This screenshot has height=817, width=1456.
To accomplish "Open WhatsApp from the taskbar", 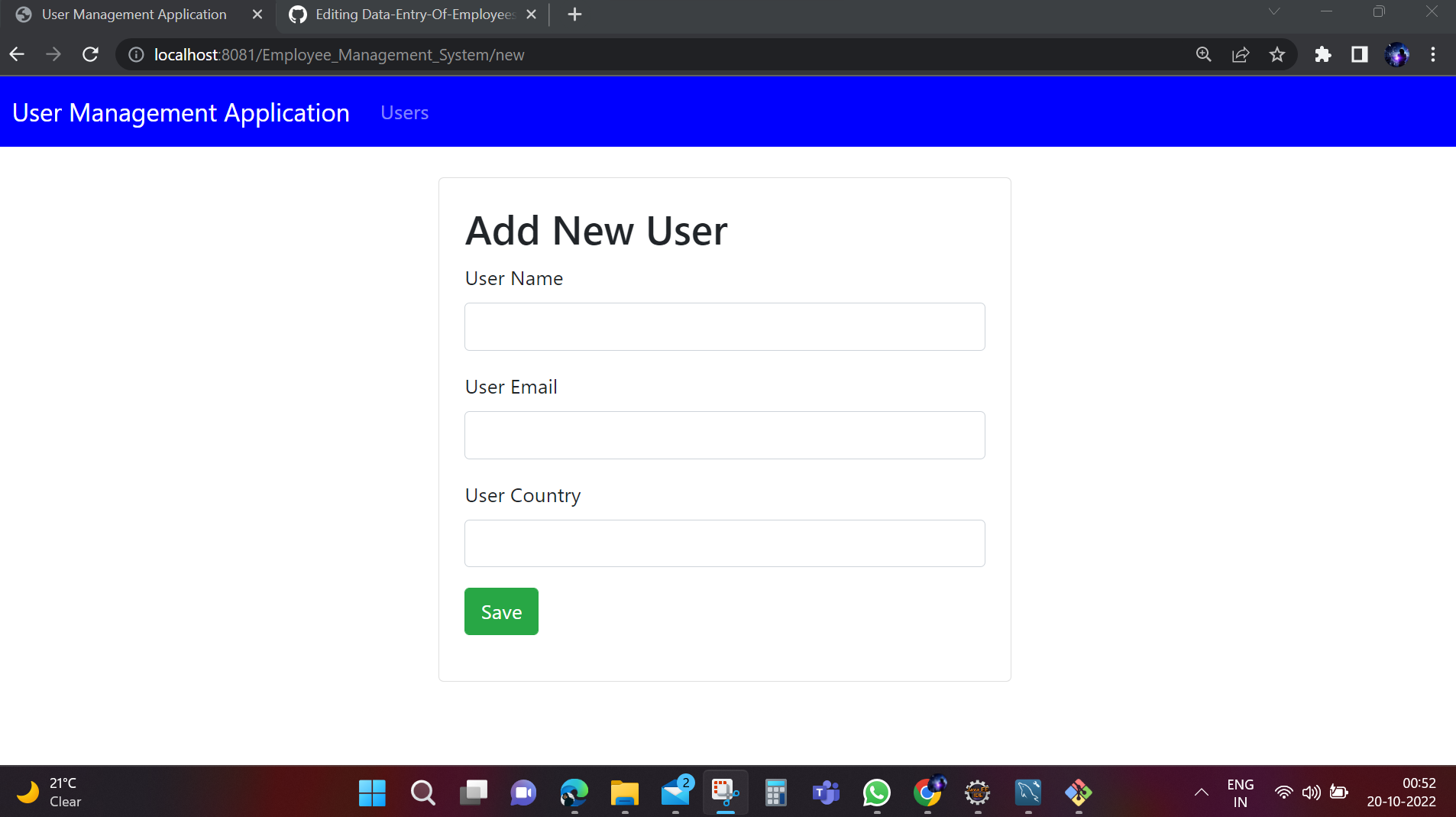I will tap(877, 793).
